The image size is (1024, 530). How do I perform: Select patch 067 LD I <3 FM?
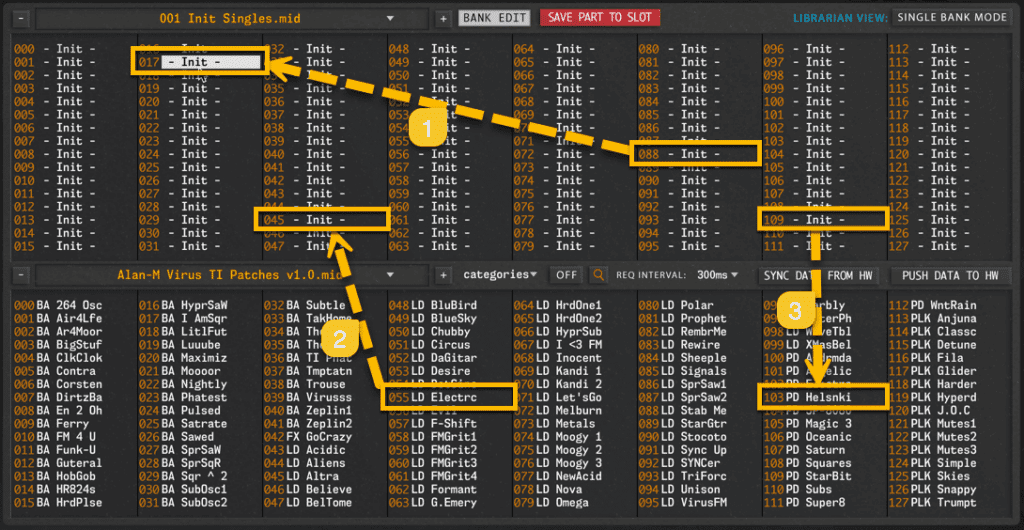click(x=558, y=345)
